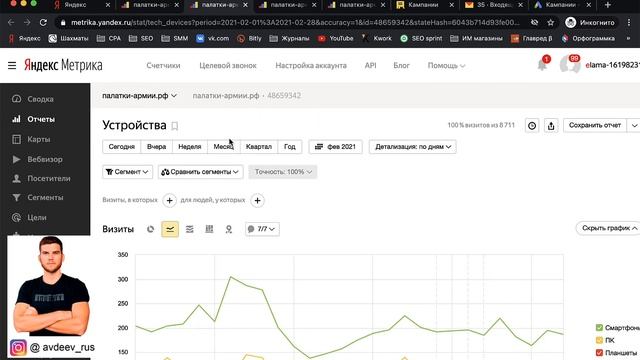Image resolution: width=640 pixels, height=360 pixels.
Task: Go back in browser history
Action: point(11,22)
